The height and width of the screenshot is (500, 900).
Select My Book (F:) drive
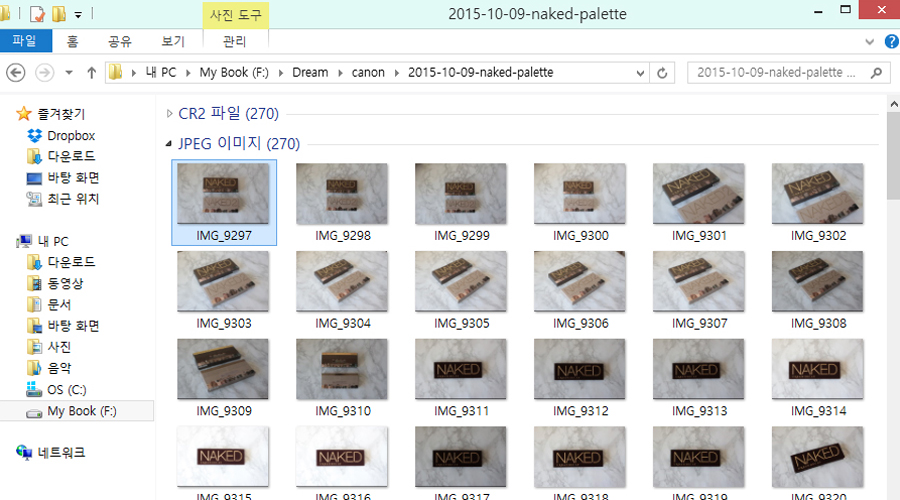(81, 411)
